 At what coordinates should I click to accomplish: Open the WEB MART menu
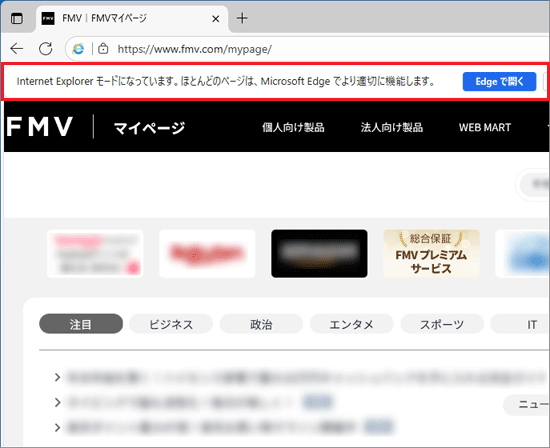[485, 127]
